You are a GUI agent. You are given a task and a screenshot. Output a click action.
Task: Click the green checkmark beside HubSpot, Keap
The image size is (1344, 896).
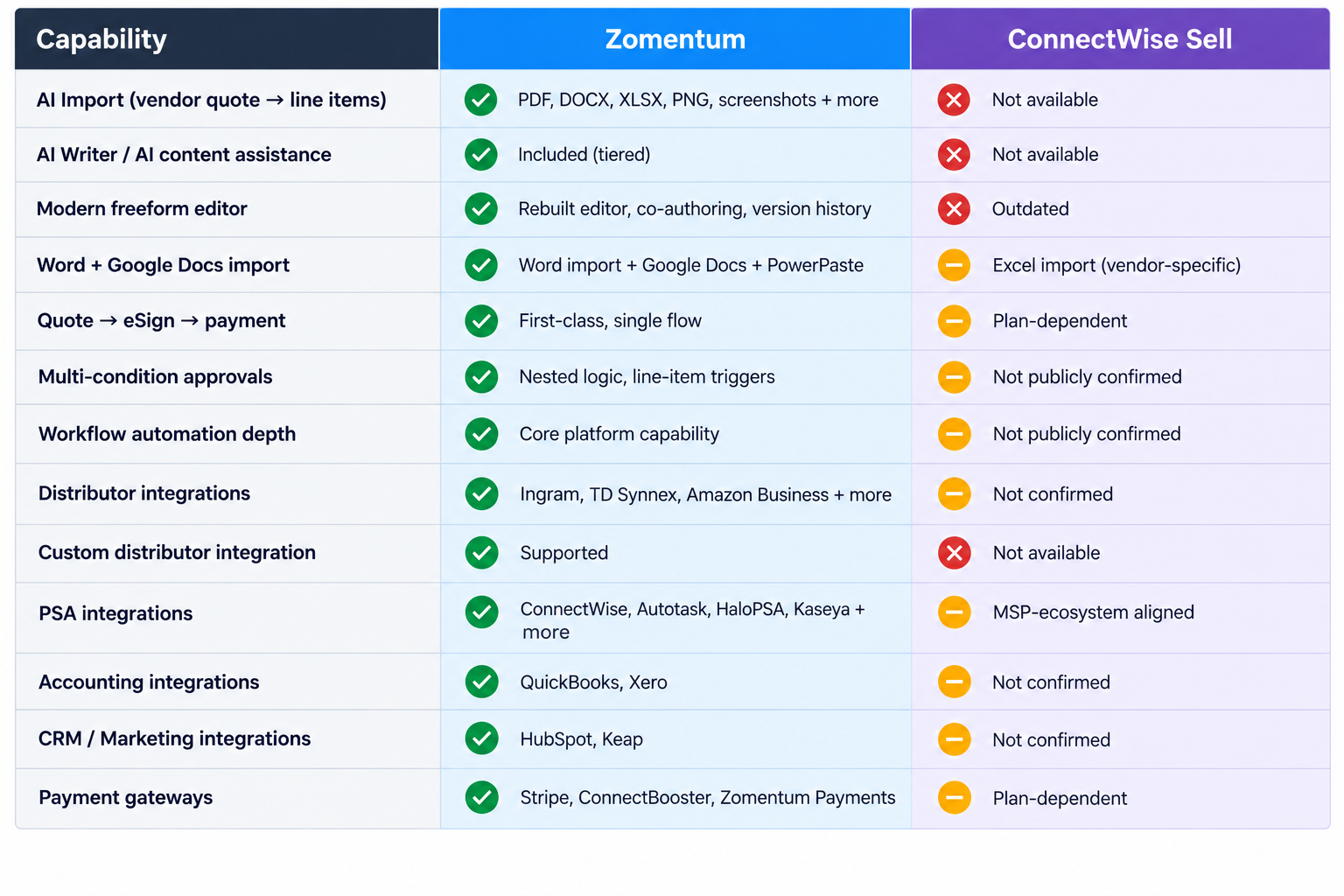coord(481,738)
